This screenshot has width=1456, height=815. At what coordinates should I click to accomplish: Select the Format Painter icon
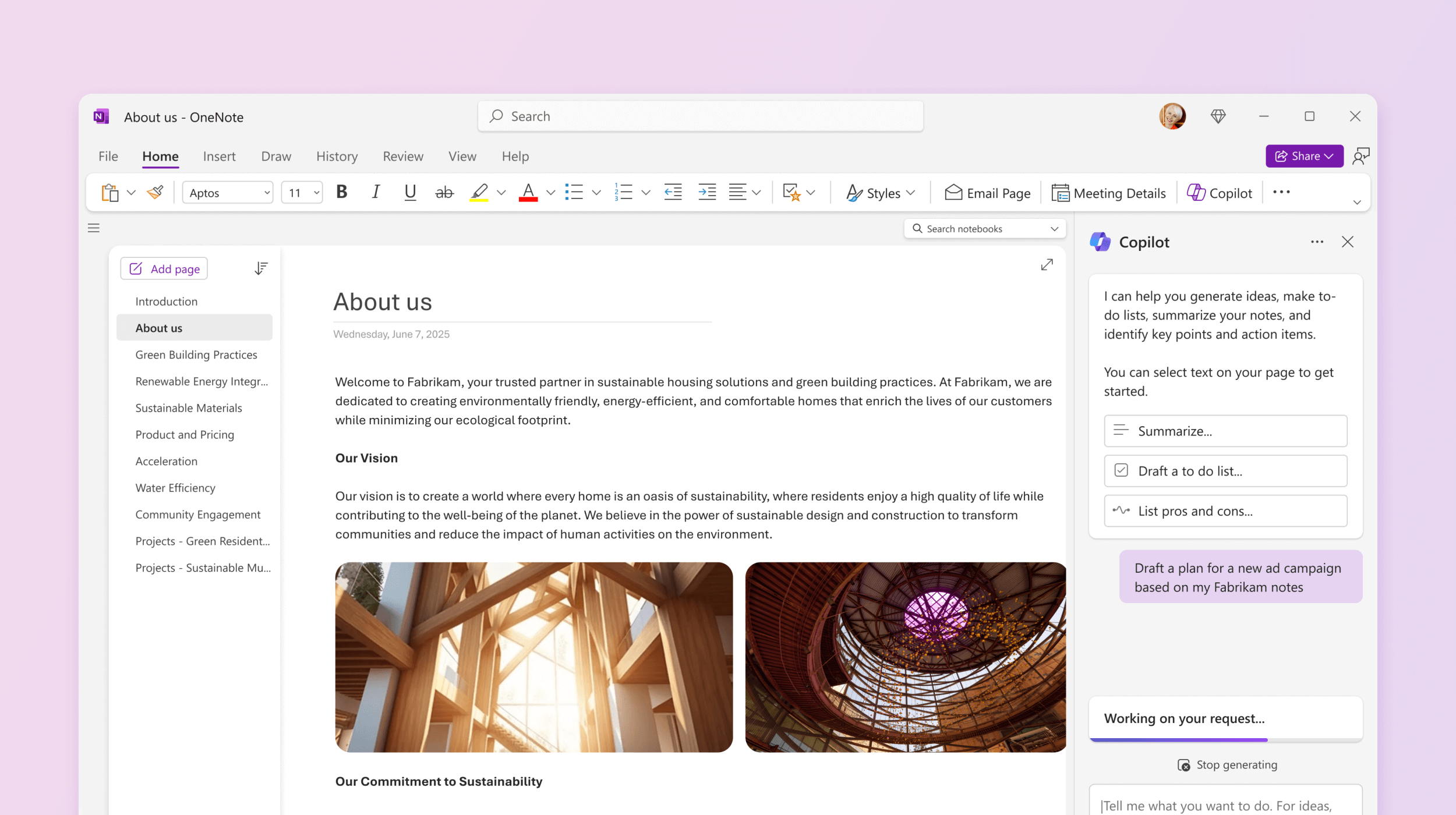point(154,192)
